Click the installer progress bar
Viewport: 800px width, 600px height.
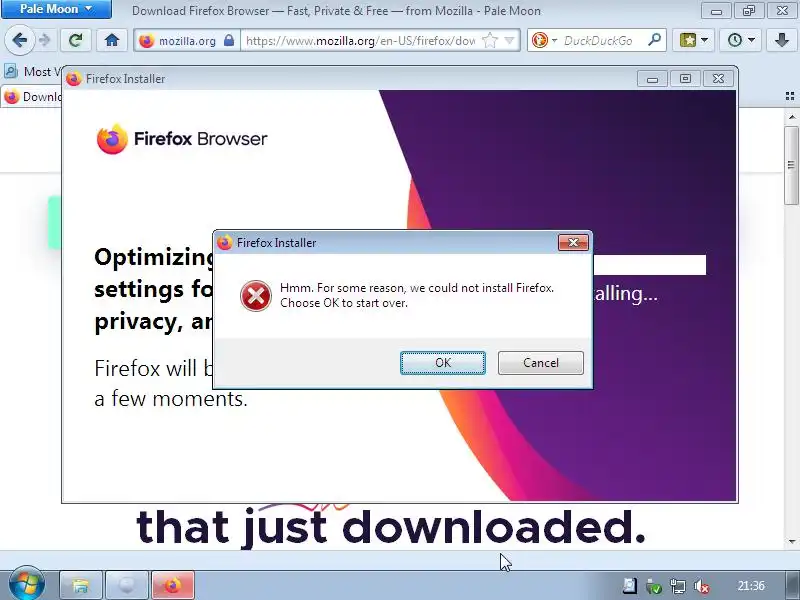649,265
